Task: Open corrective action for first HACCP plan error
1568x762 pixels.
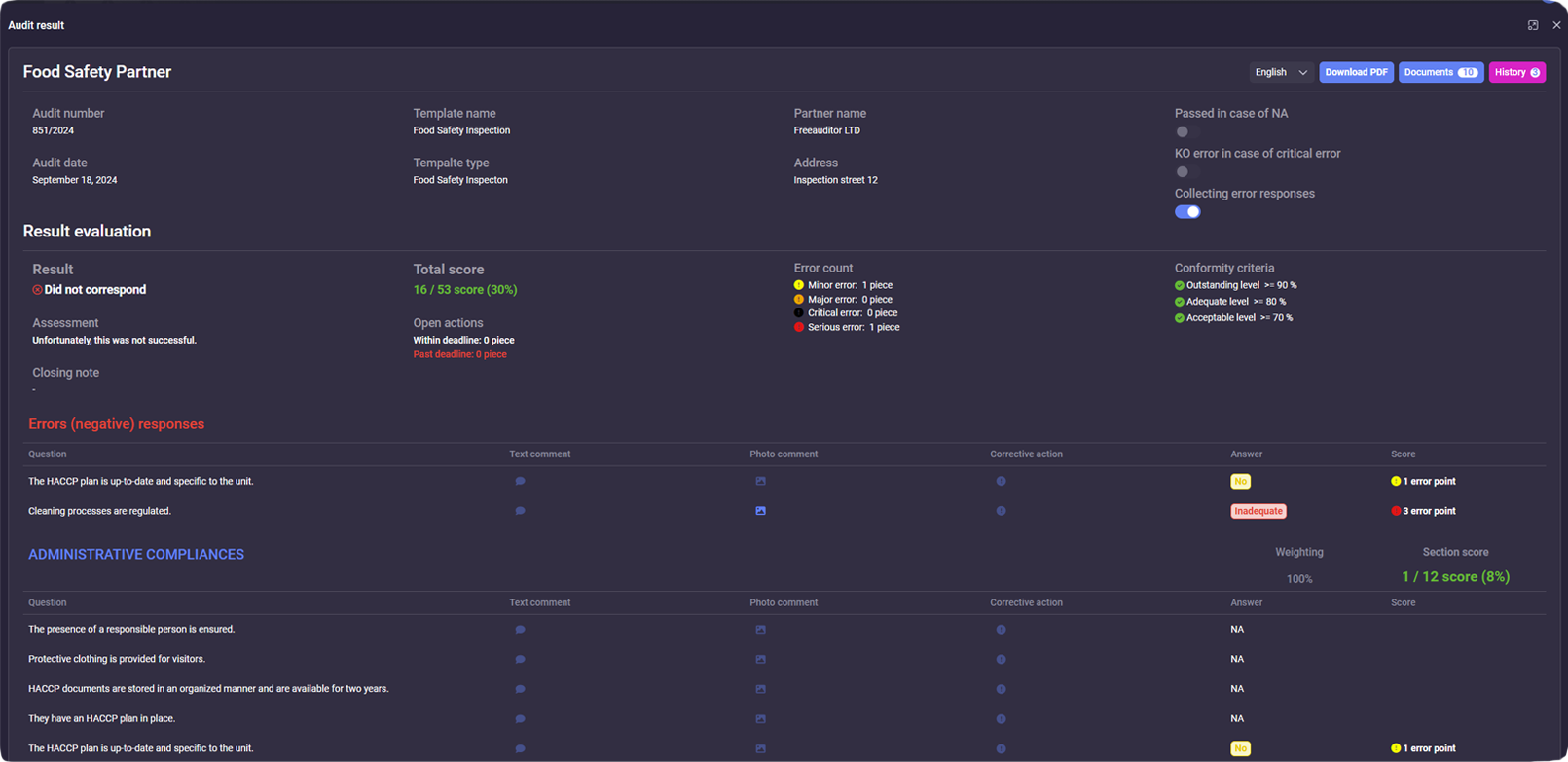Action: click(x=1001, y=481)
